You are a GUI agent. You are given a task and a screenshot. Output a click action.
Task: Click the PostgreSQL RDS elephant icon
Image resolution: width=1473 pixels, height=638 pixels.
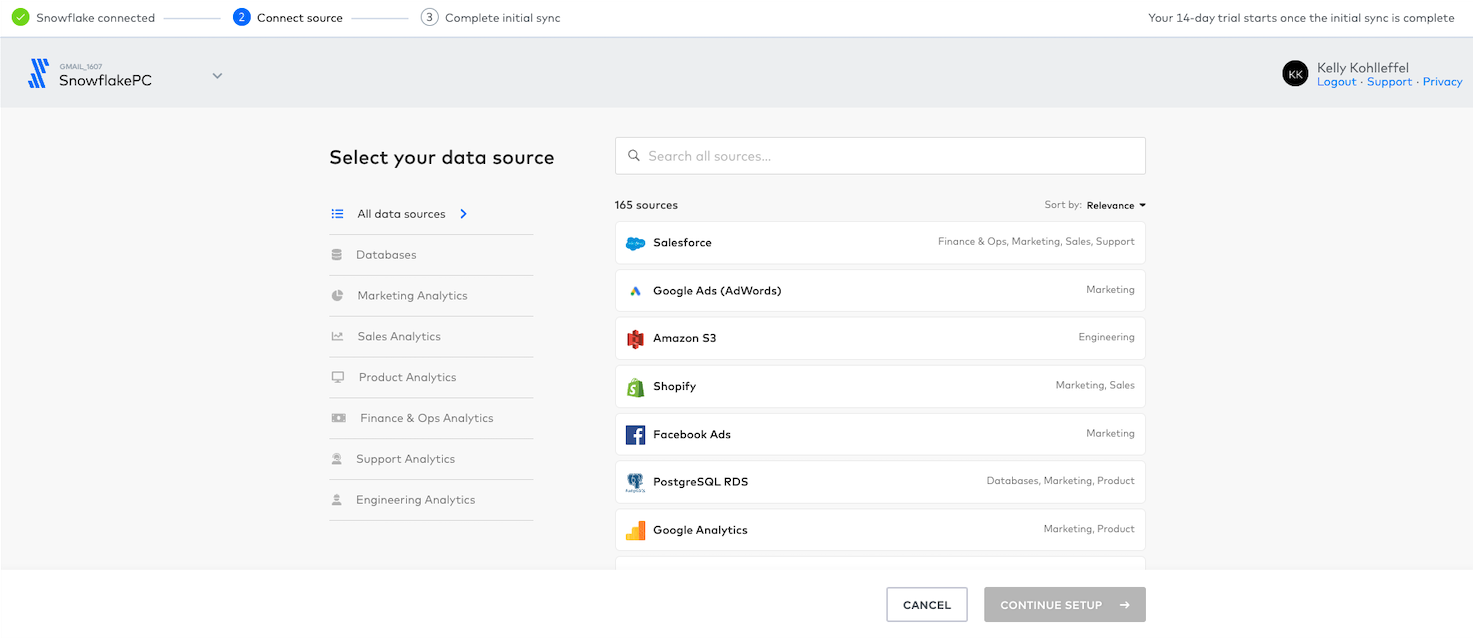pyautogui.click(x=635, y=482)
